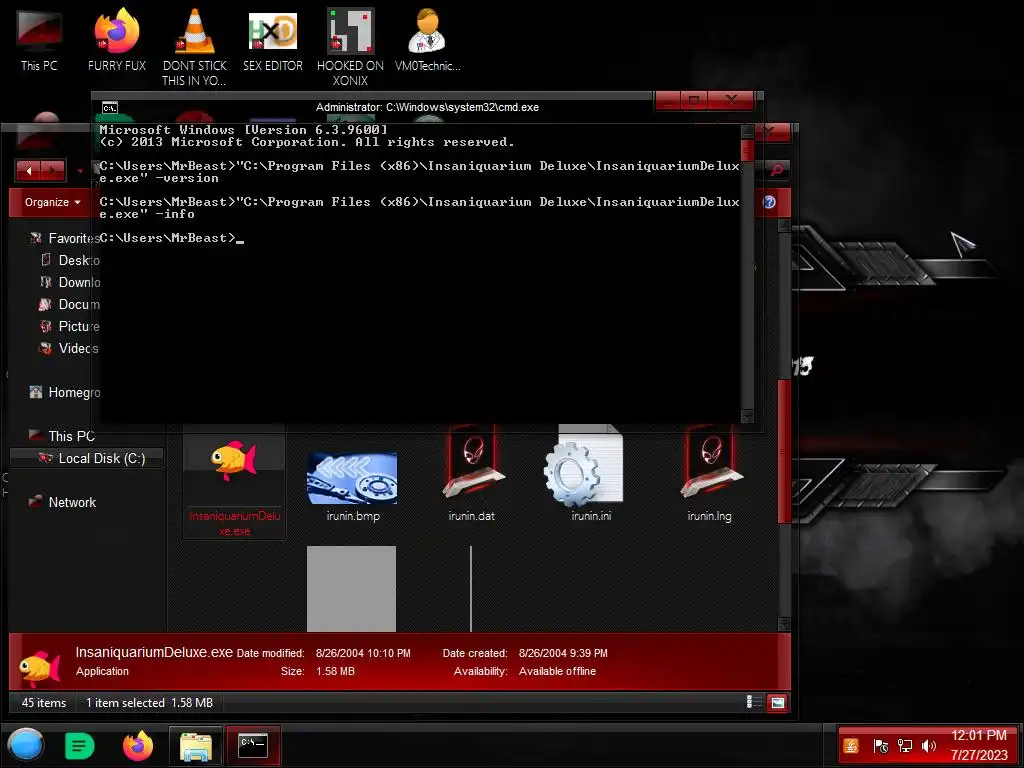Open the FURRY FUX Firefox desktop shortcut
This screenshot has width=1024, height=768.
(117, 41)
